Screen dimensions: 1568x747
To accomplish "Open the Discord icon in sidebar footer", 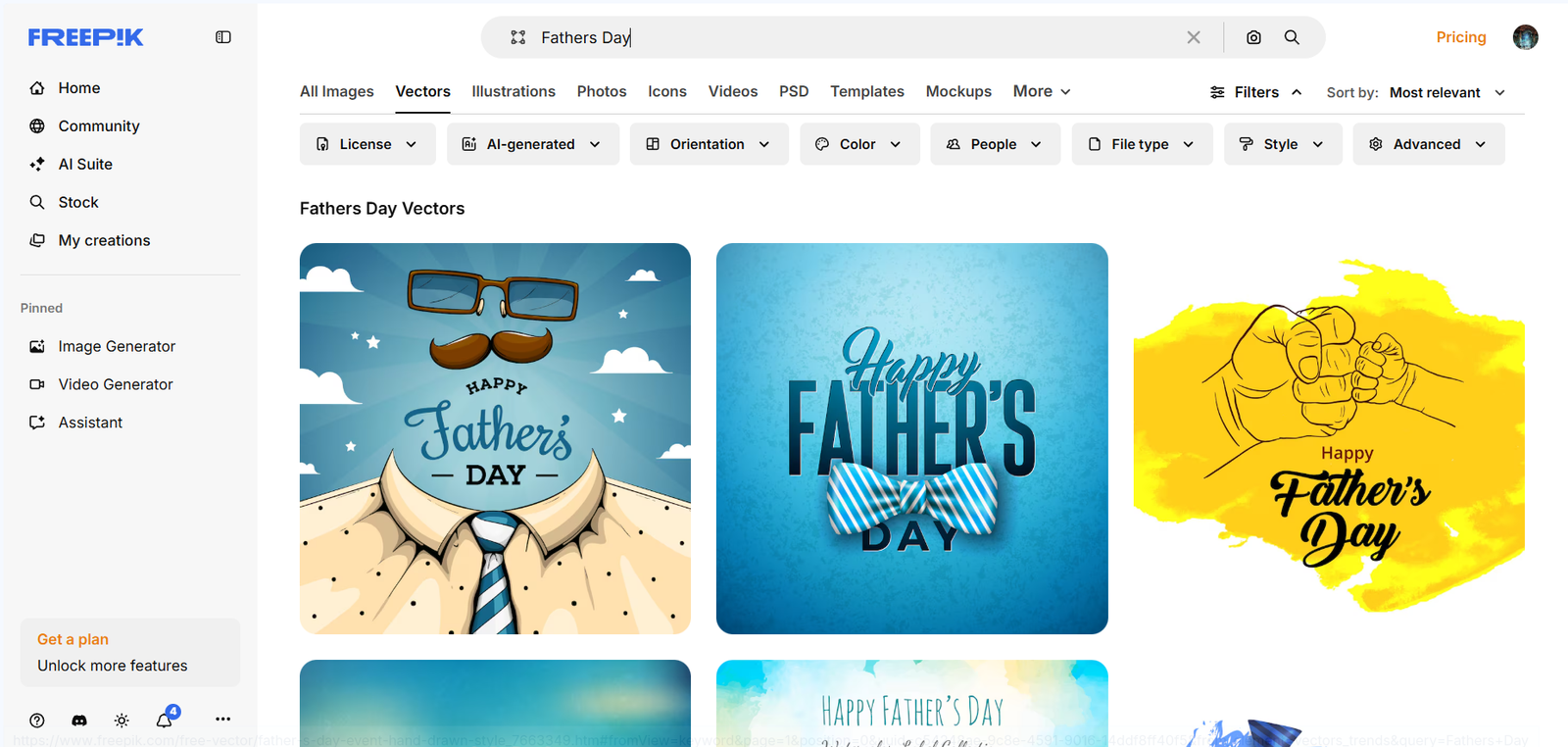I will [79, 720].
